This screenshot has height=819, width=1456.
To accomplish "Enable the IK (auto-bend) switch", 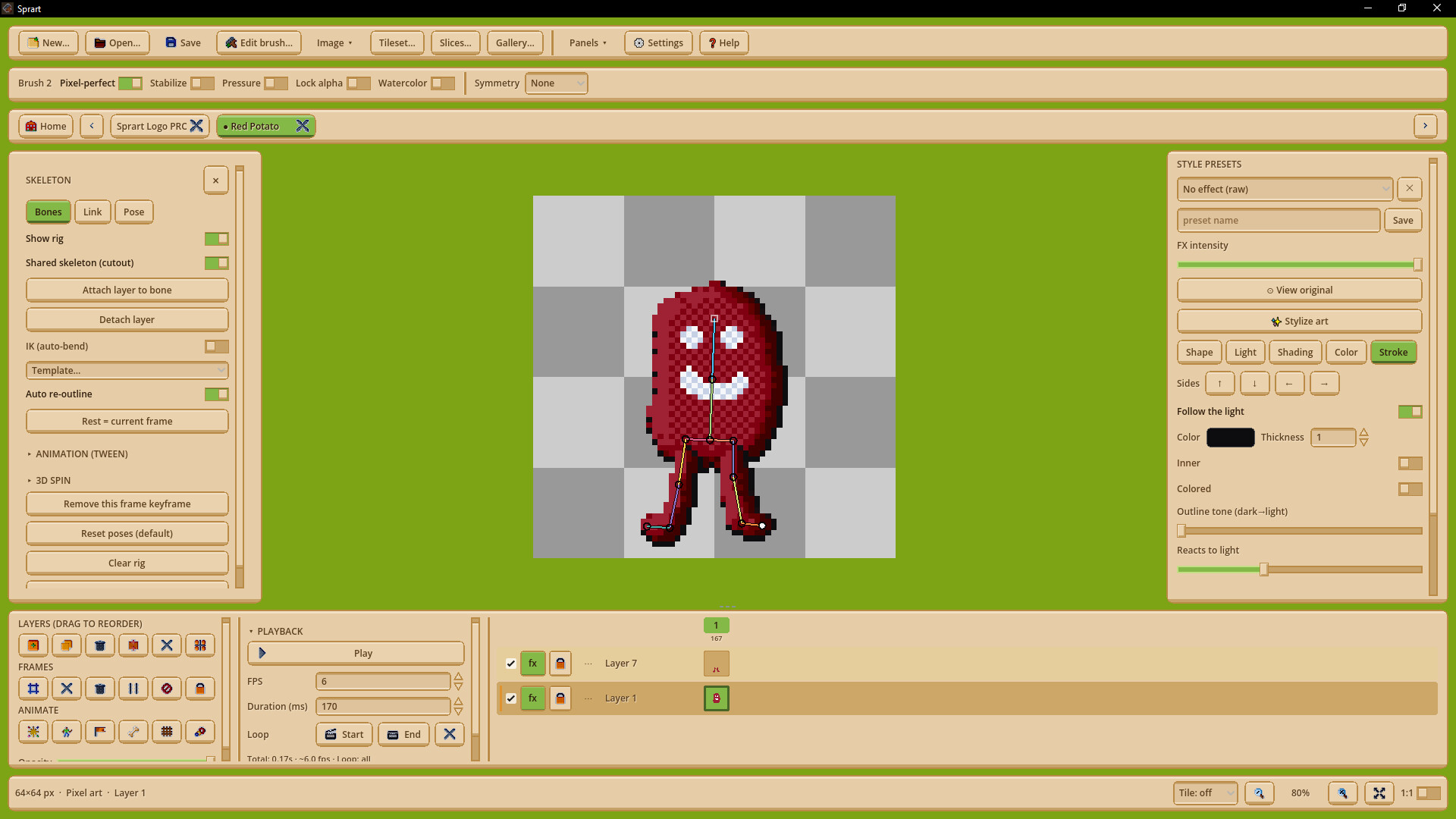I will 217,347.
